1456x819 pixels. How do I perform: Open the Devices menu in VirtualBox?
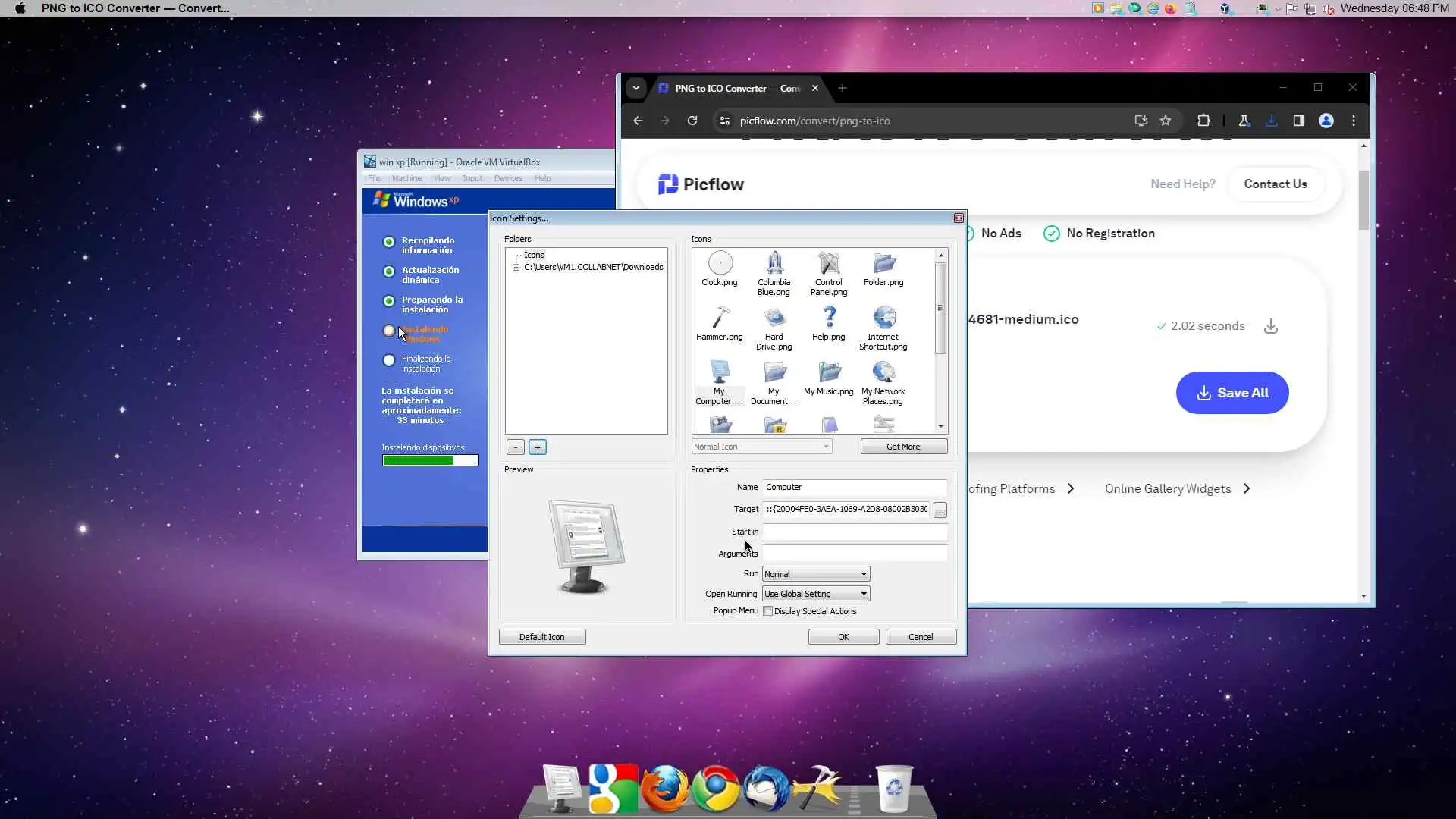tap(508, 178)
